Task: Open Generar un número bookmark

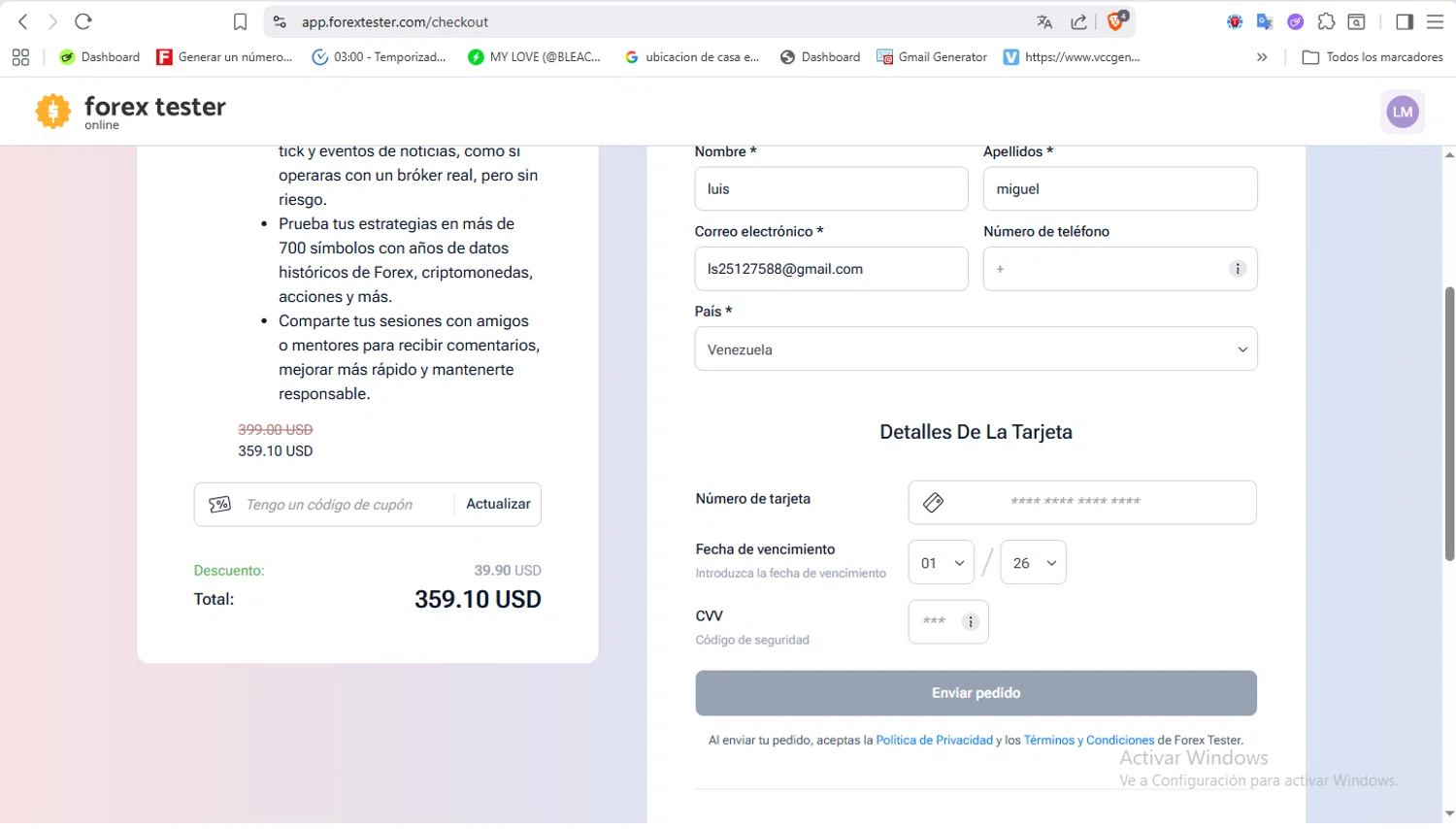Action: 224,57
